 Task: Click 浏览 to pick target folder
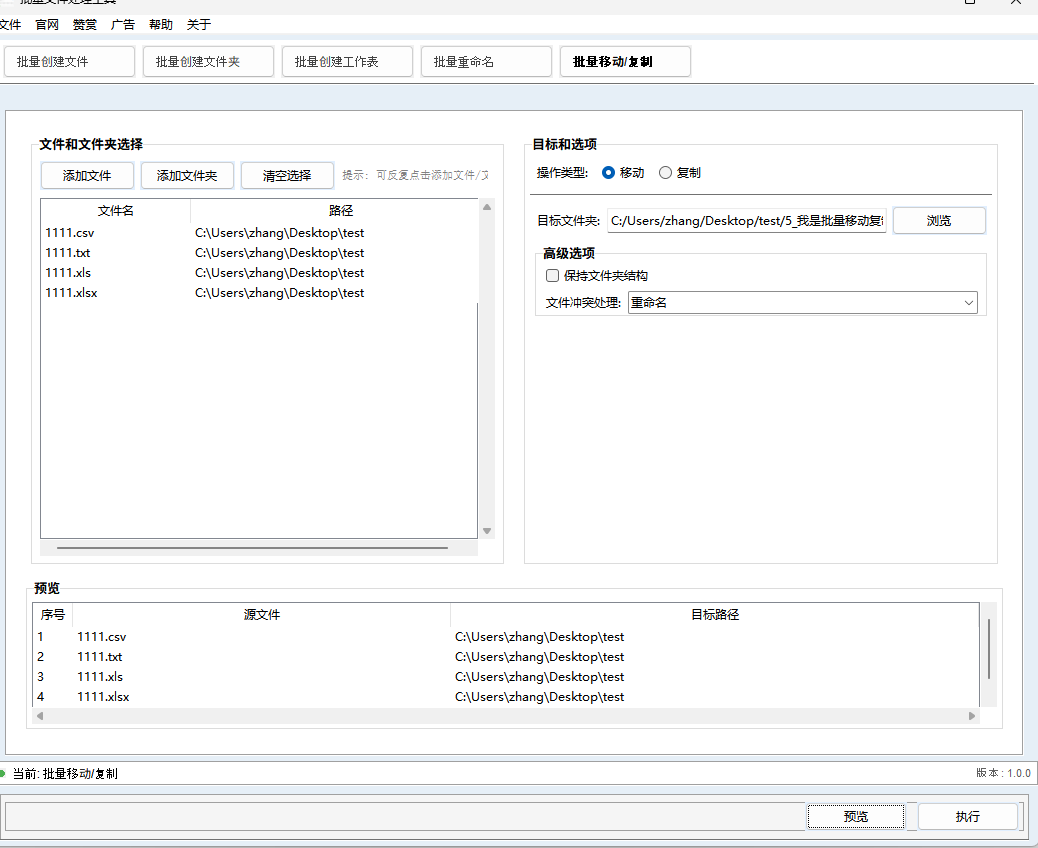(x=938, y=220)
